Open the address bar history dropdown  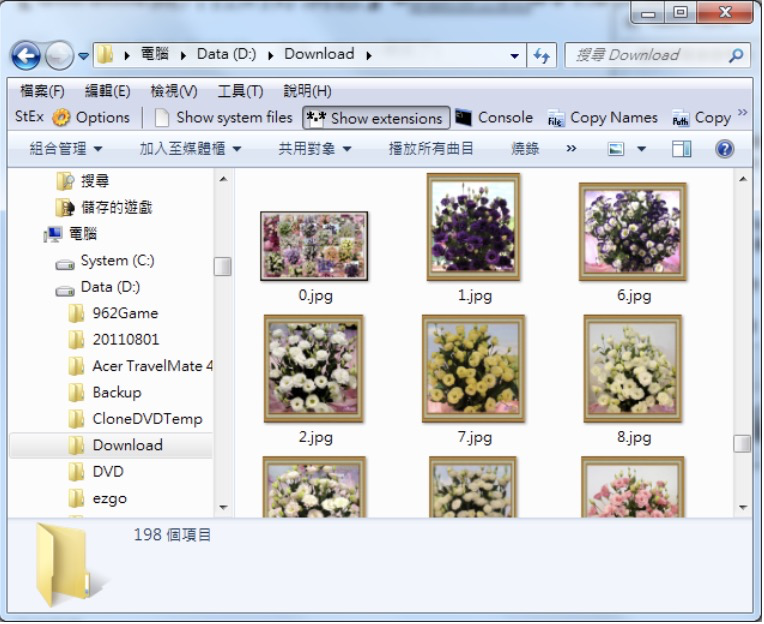point(515,56)
